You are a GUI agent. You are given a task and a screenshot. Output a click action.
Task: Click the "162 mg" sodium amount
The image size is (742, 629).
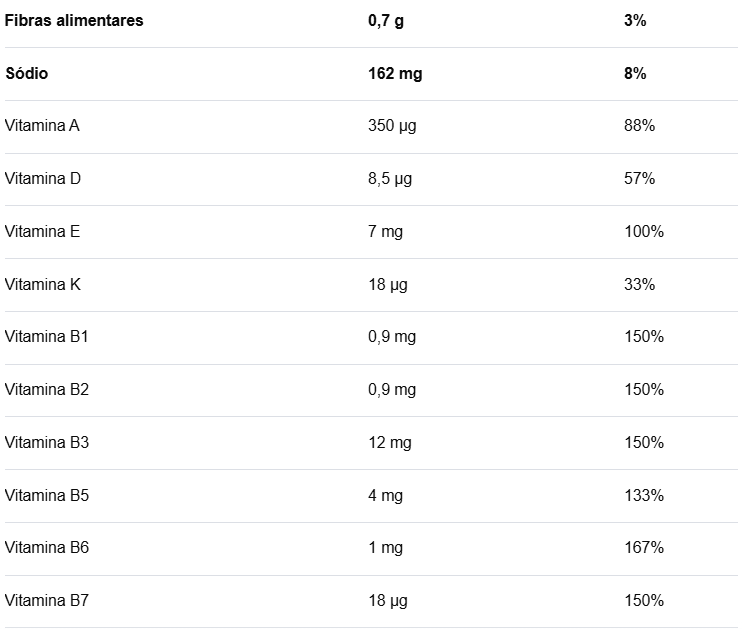pyautogui.click(x=395, y=74)
